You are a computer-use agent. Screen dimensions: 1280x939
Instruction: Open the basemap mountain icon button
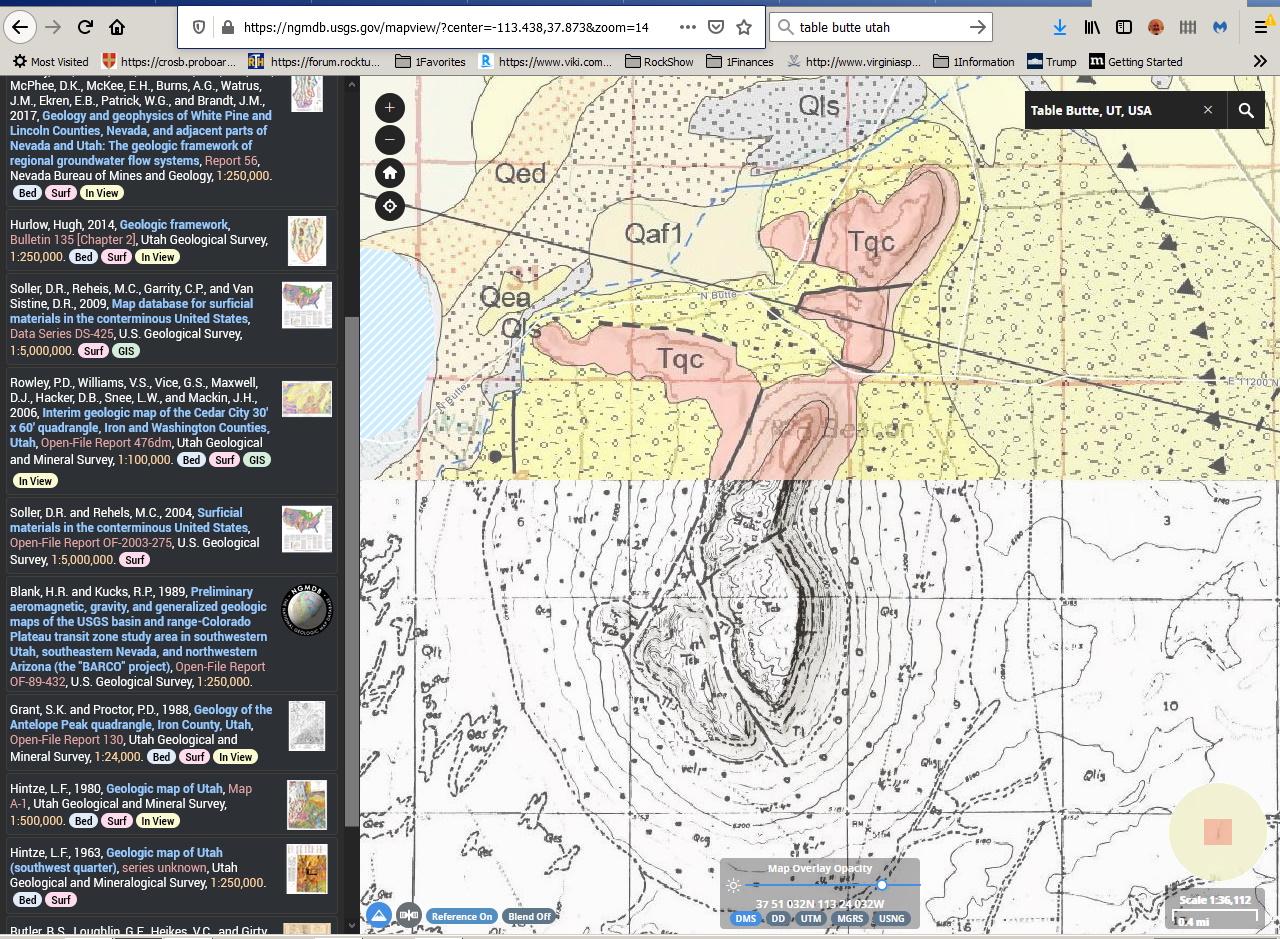[x=378, y=915]
